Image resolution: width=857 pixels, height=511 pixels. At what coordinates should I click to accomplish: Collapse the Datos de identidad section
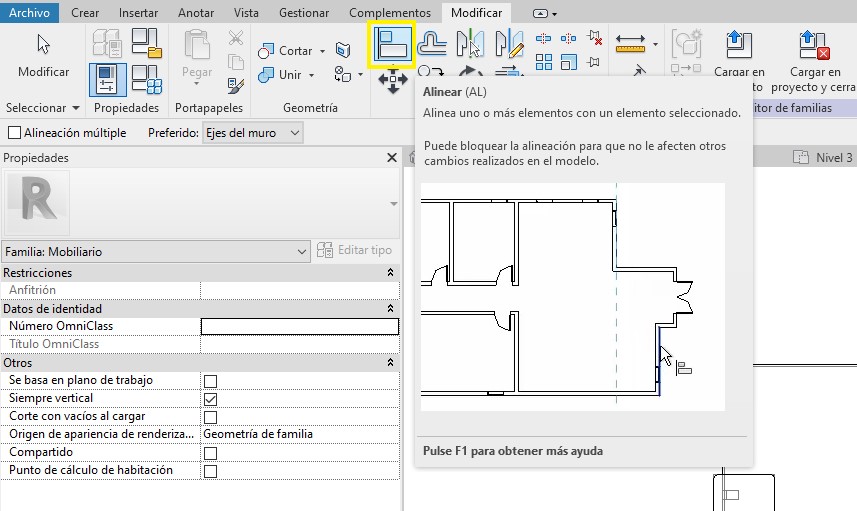(390, 309)
